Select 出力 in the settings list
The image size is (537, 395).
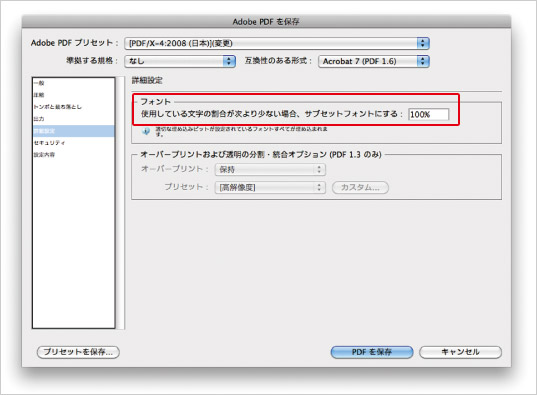[74, 119]
